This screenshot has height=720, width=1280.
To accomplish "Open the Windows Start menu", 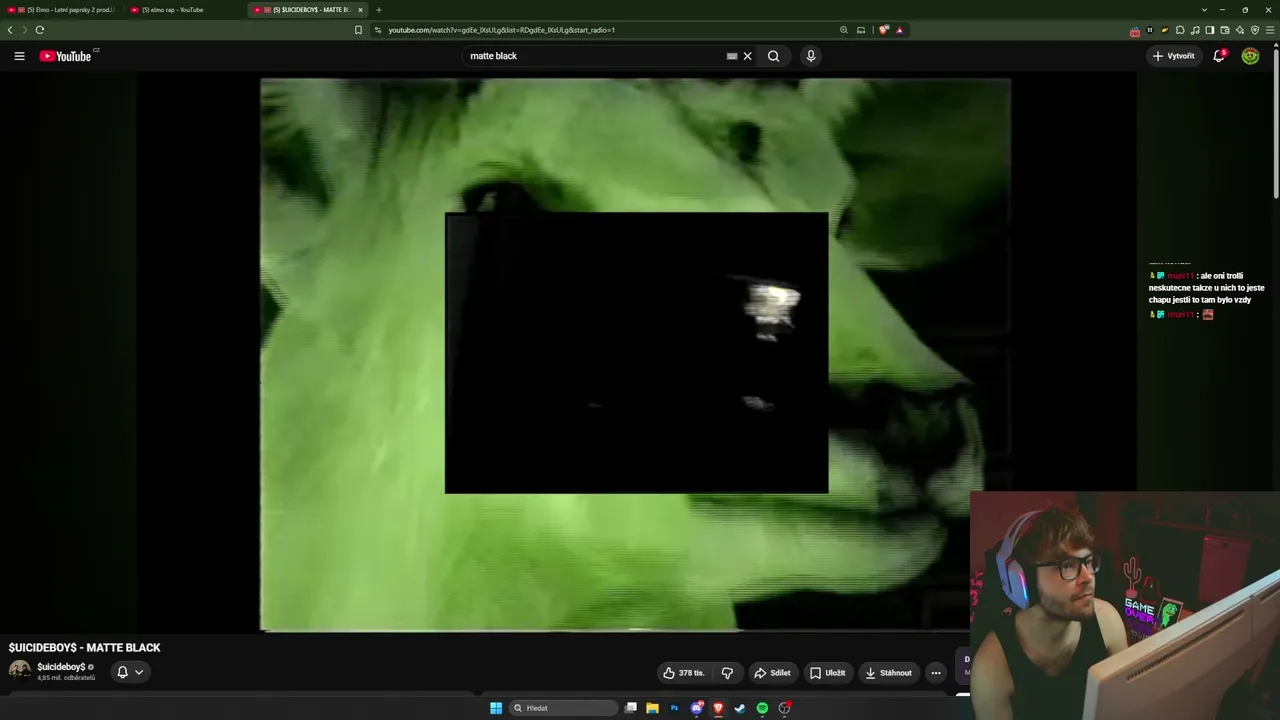I will [496, 708].
